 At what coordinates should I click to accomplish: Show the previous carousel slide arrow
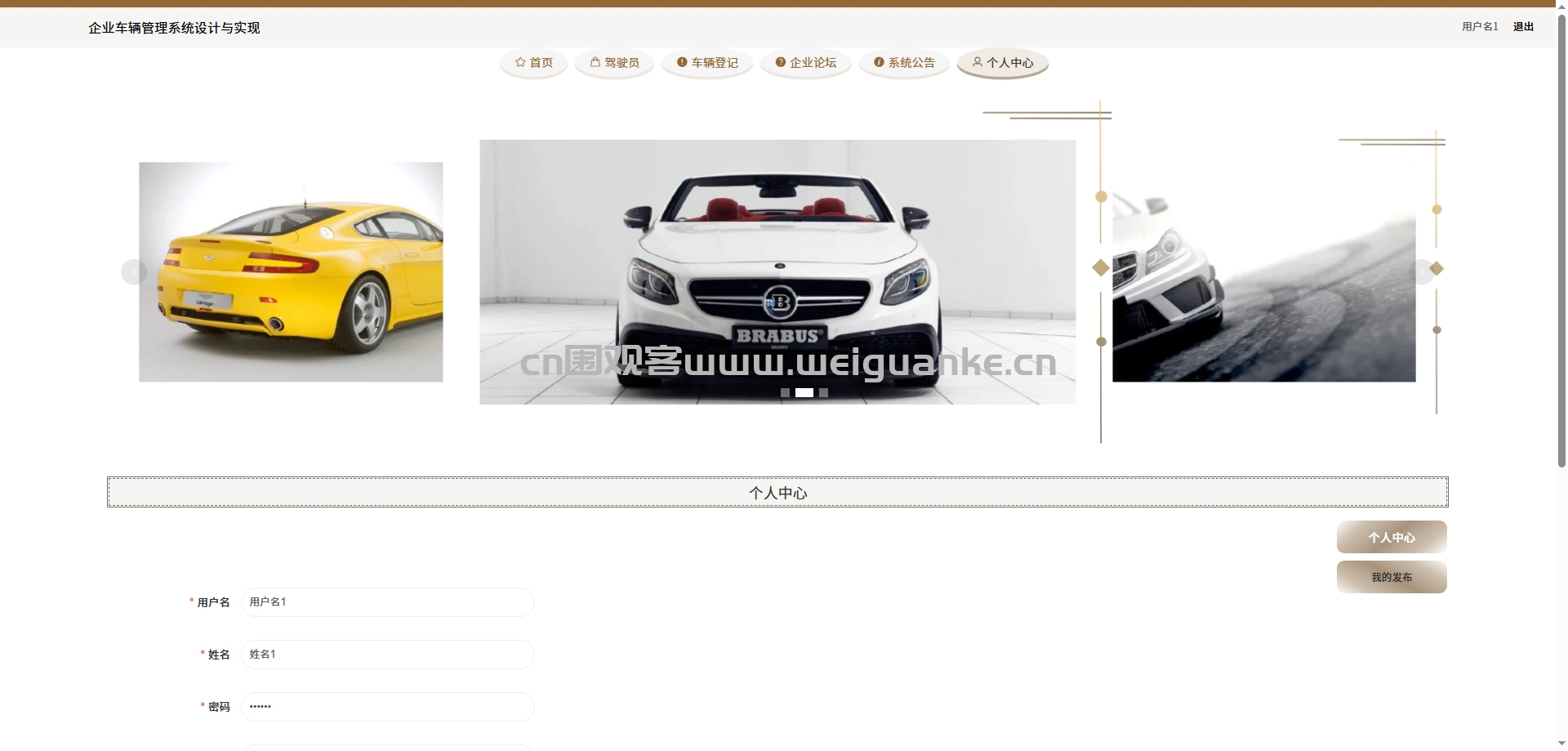(134, 272)
